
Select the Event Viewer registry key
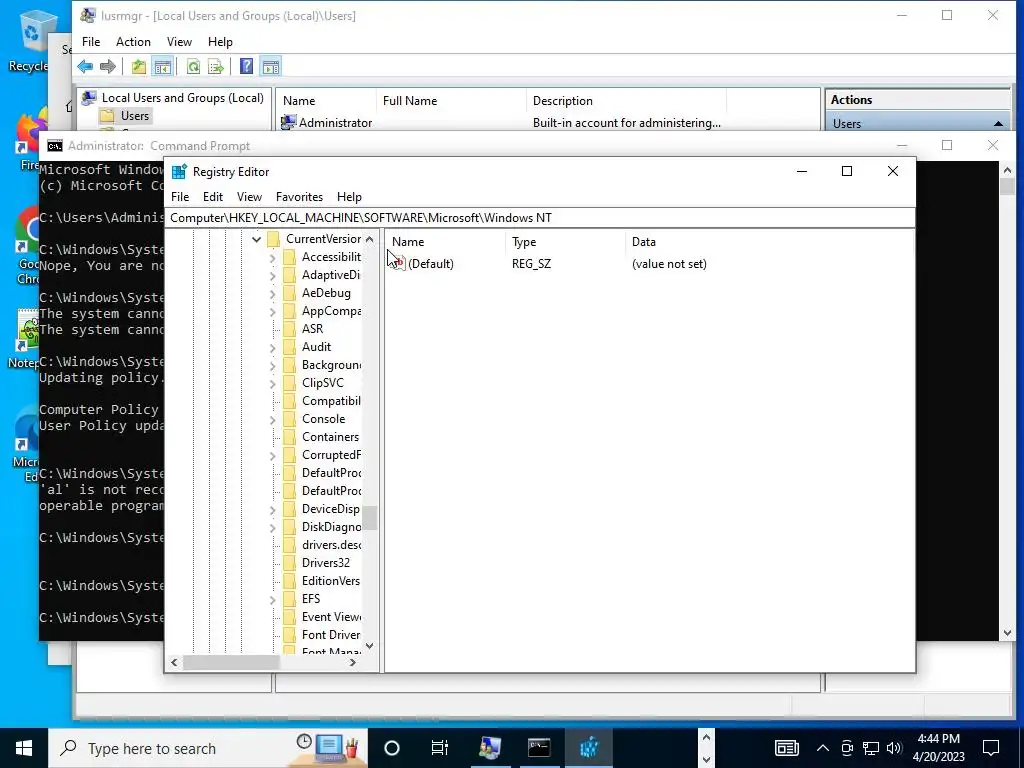coord(330,616)
